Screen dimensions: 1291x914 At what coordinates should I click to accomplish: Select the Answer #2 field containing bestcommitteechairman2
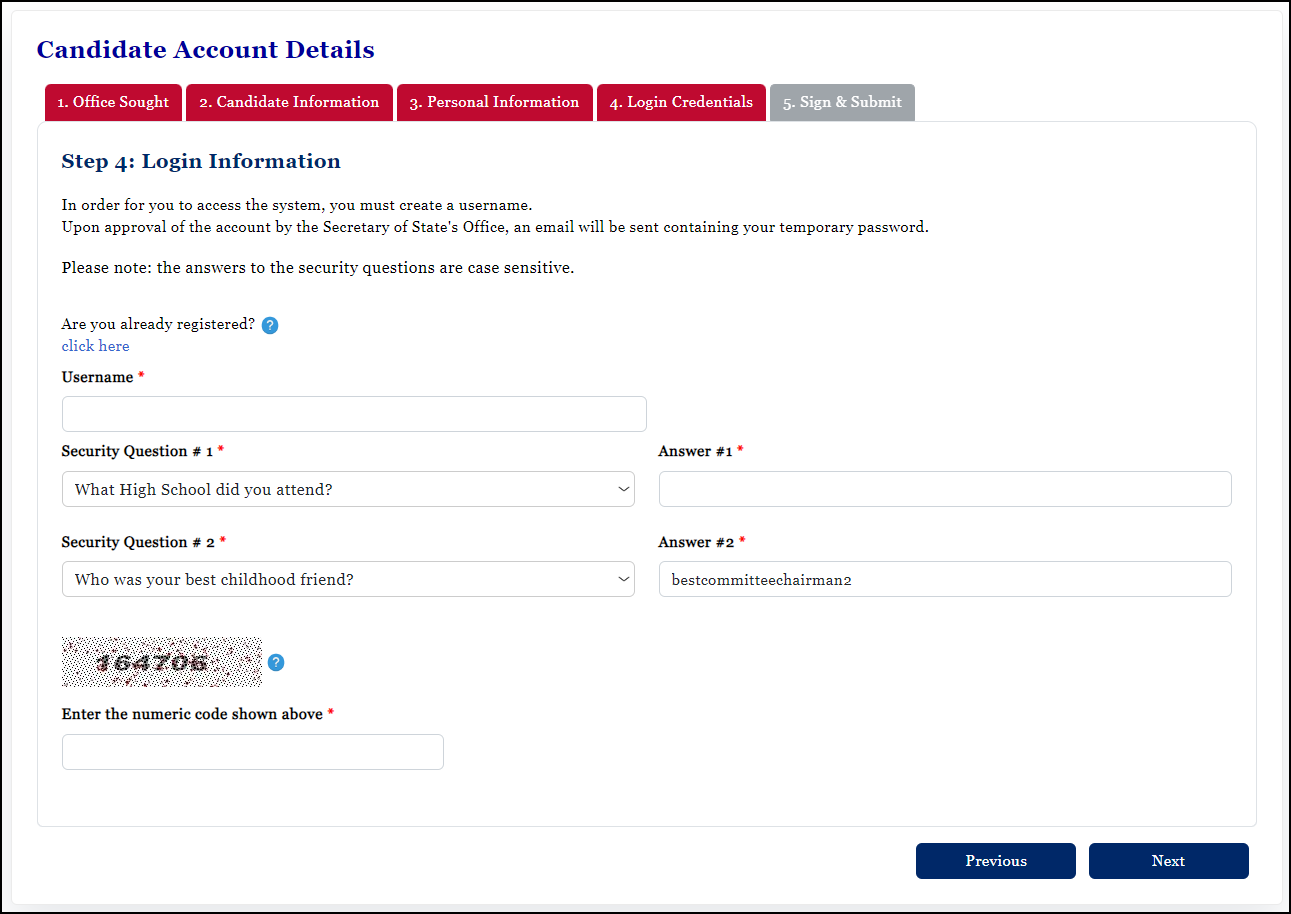[944, 579]
